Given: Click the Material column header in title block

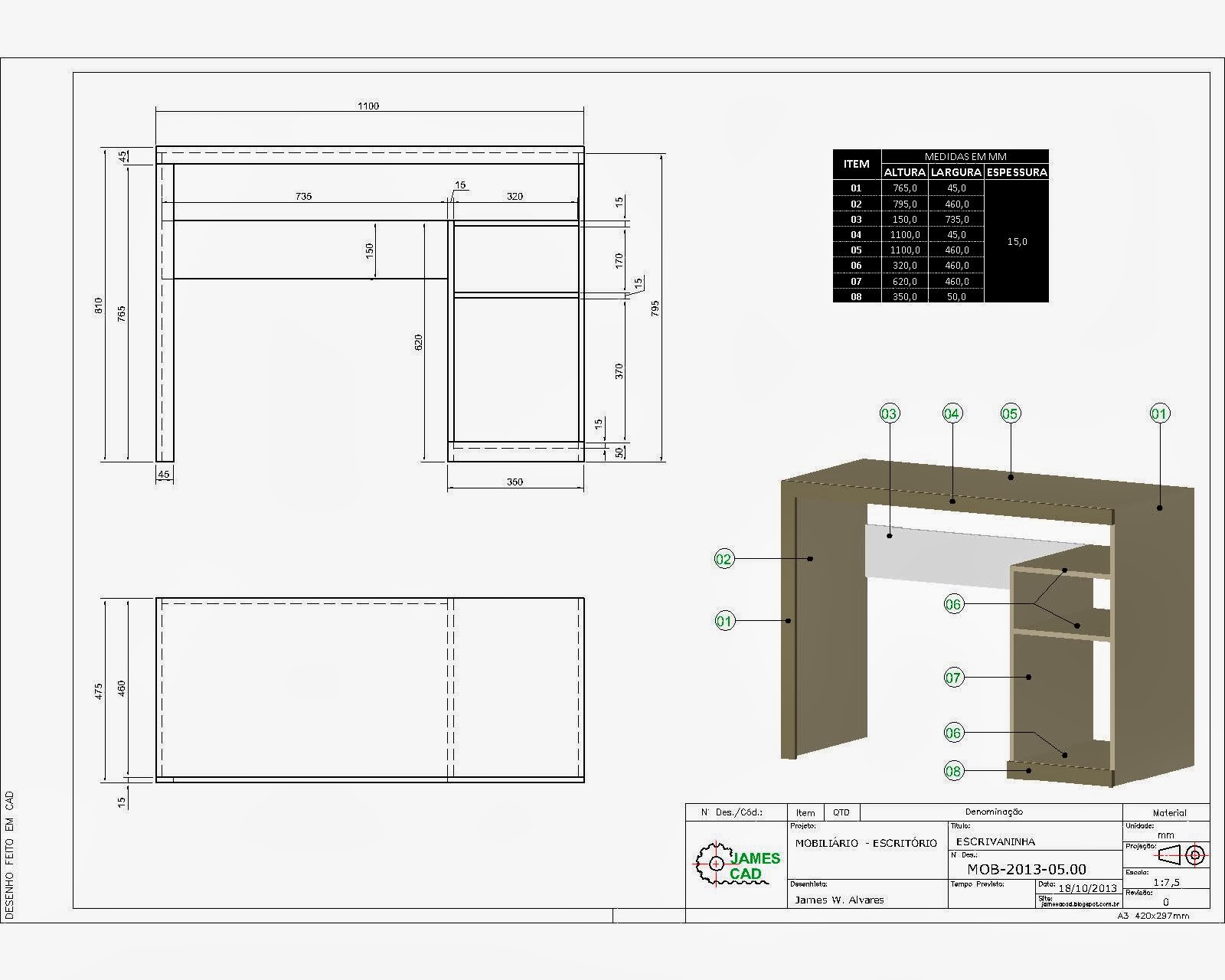Looking at the screenshot, I should tap(1169, 813).
